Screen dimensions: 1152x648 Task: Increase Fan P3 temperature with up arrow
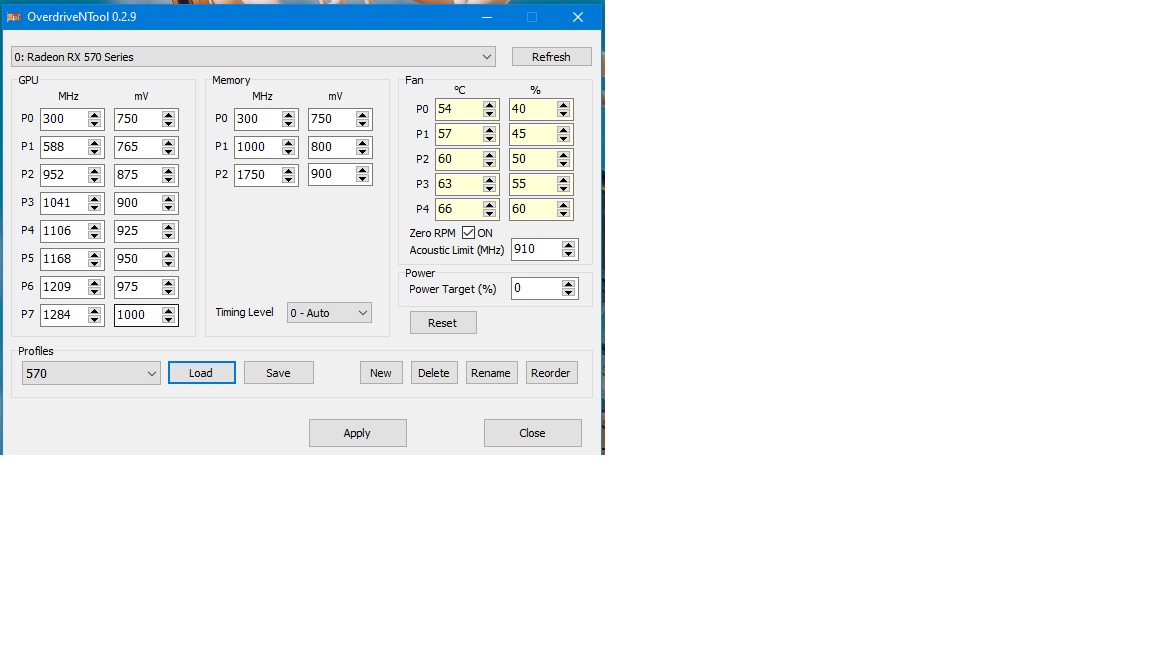(489, 180)
